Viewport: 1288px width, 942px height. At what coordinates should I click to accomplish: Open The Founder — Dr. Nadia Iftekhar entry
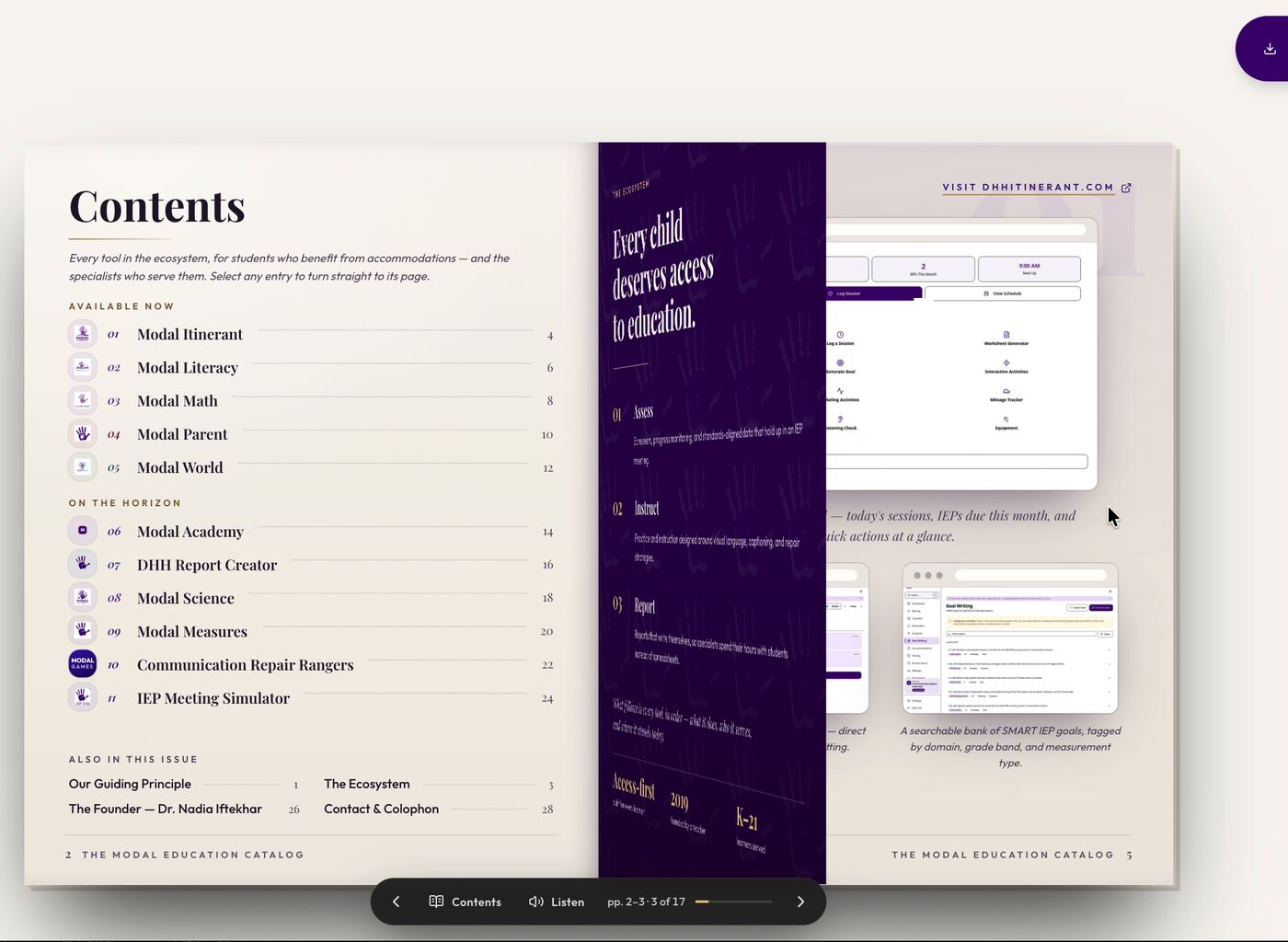click(x=184, y=809)
